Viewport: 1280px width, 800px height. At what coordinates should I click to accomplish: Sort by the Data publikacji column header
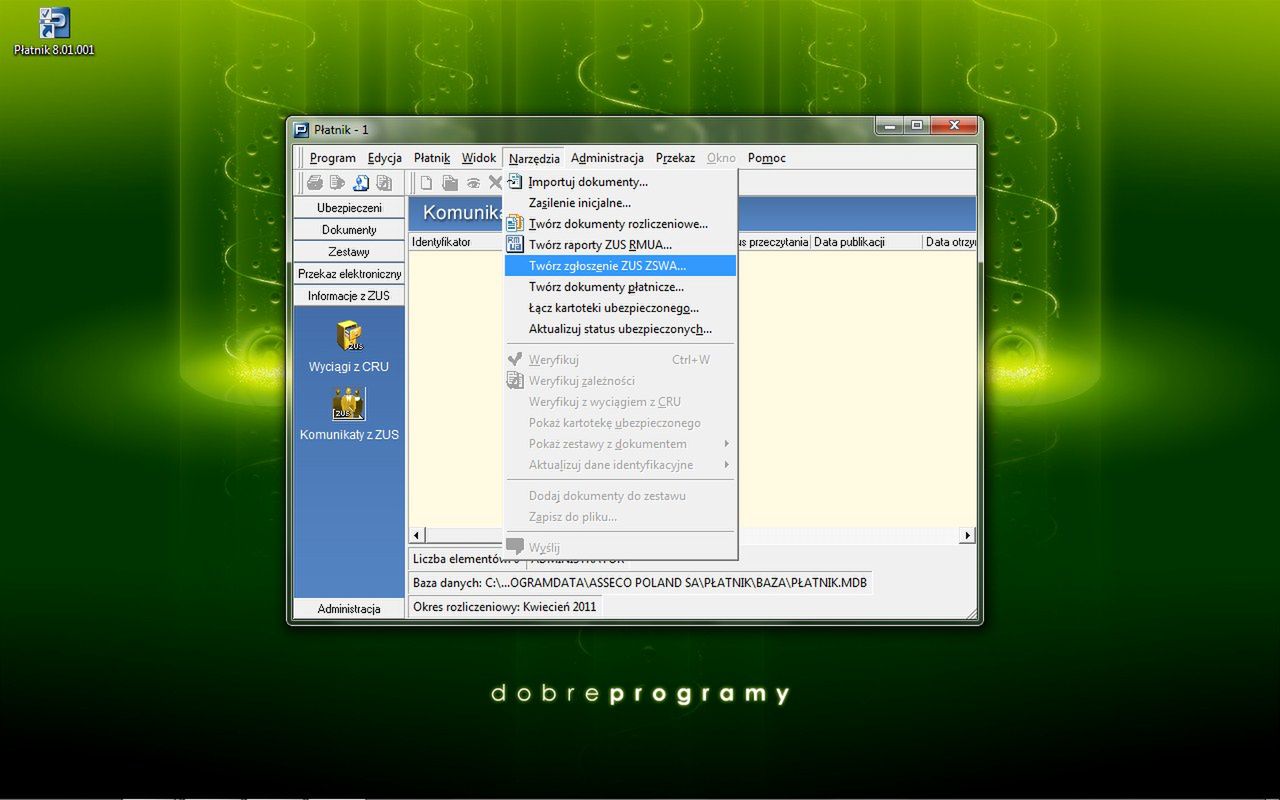click(x=866, y=242)
